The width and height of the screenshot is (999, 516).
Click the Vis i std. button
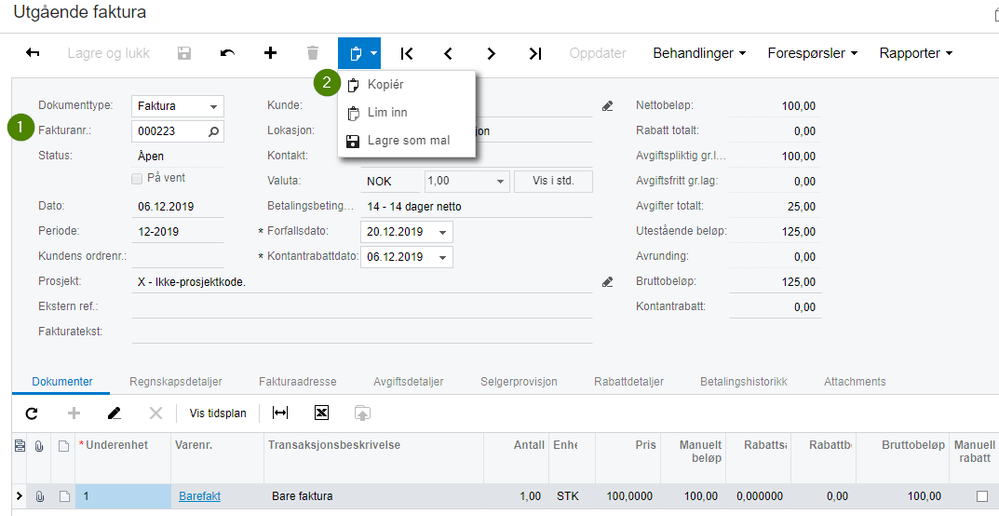pos(552,181)
